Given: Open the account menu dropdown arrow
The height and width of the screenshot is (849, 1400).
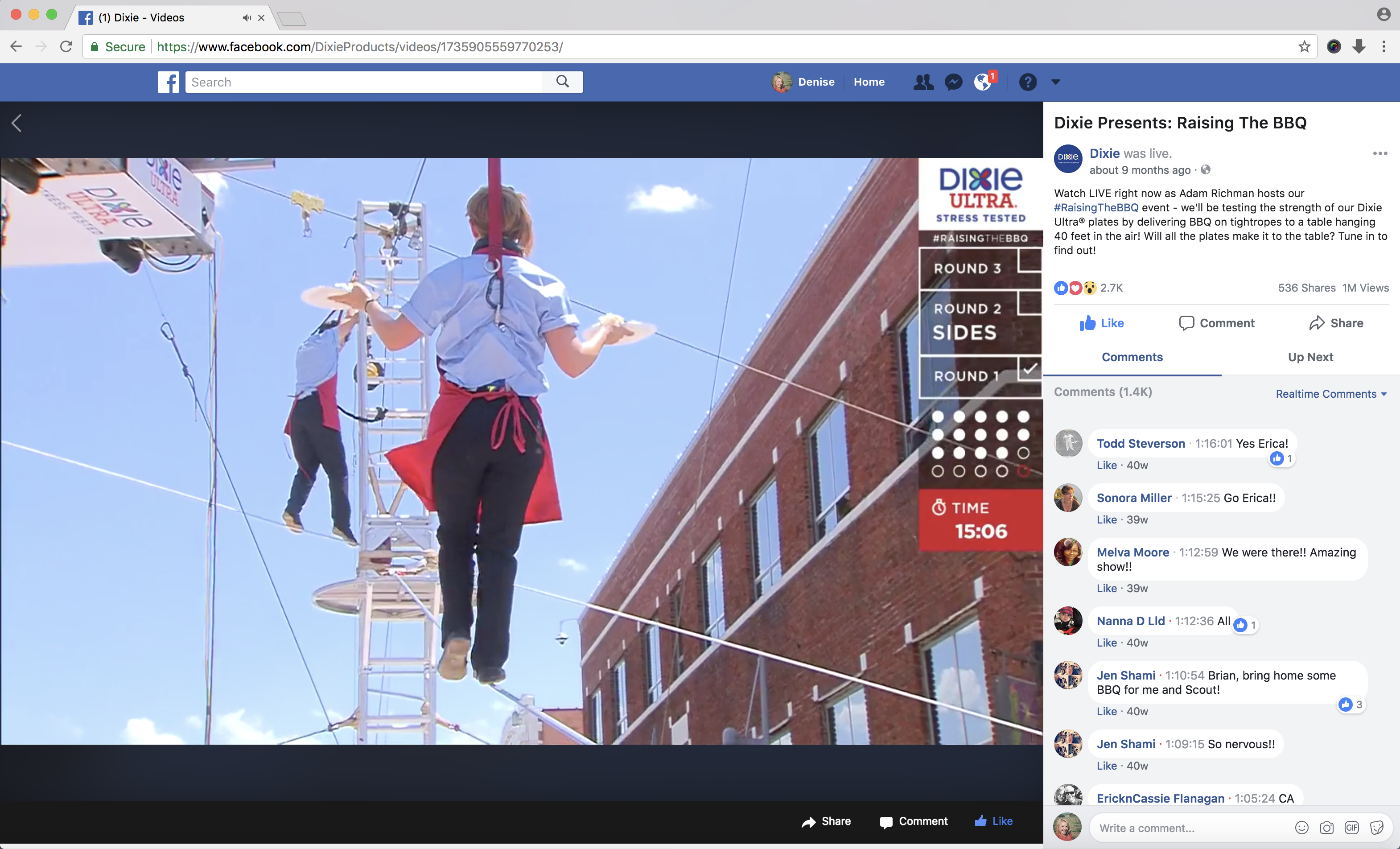Looking at the screenshot, I should tap(1056, 82).
